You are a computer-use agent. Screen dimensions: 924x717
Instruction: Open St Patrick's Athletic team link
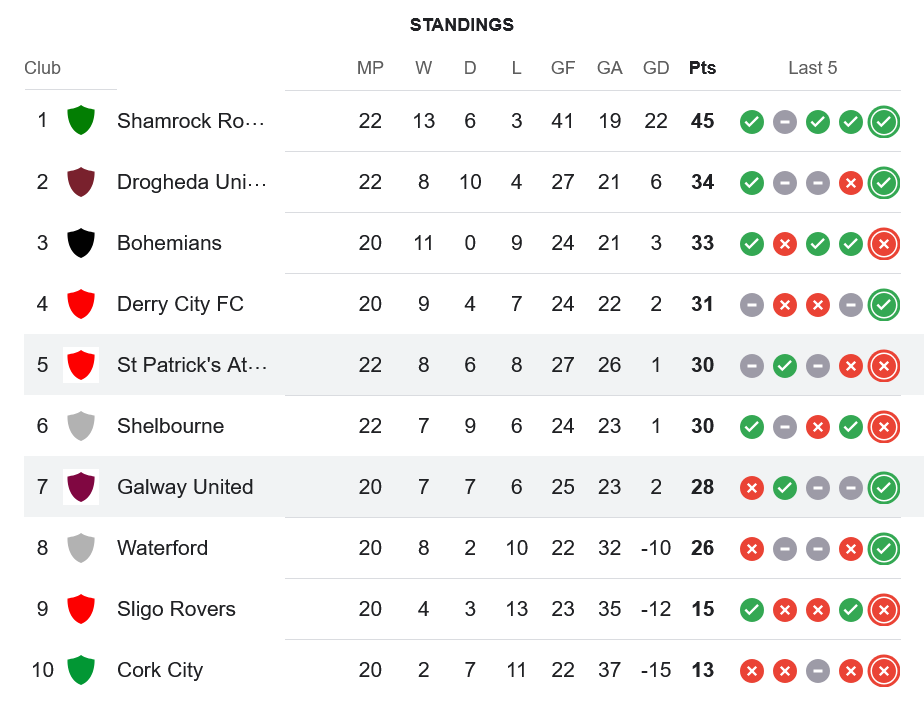click(x=191, y=365)
